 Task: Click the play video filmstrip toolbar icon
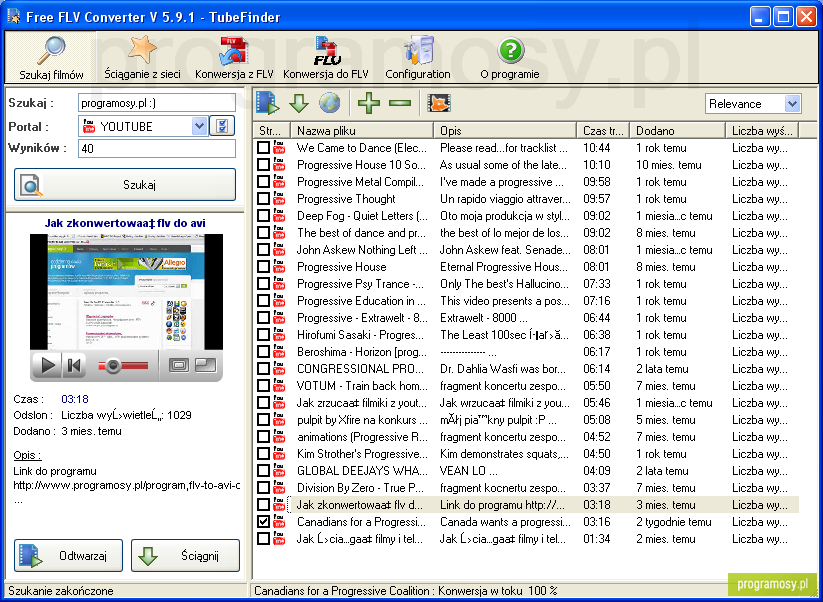click(268, 103)
